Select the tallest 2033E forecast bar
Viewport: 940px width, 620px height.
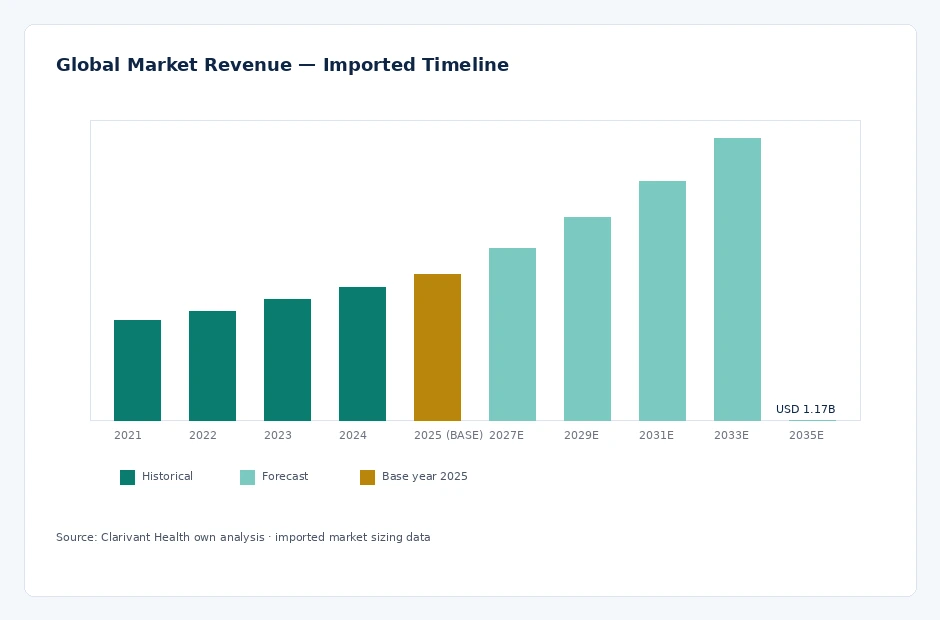click(737, 279)
